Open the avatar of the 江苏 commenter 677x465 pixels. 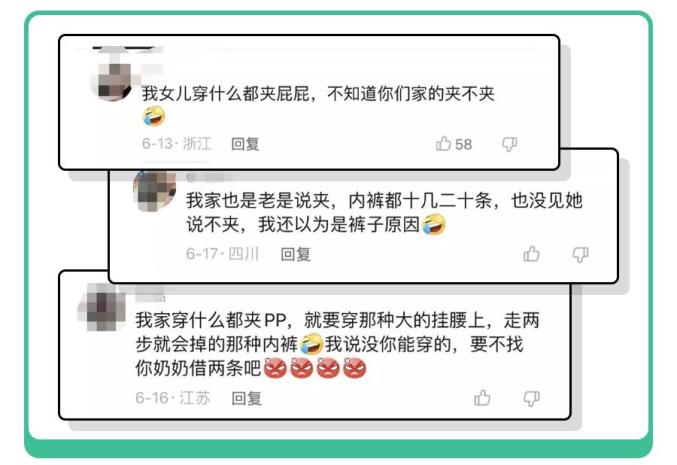(x=102, y=308)
